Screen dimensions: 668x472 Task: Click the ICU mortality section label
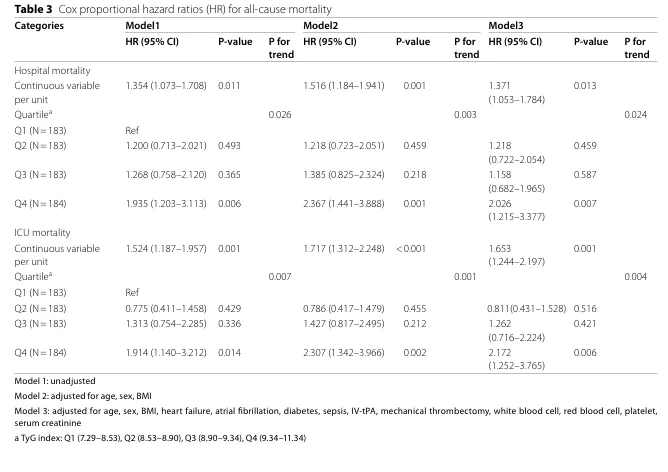tap(42, 233)
